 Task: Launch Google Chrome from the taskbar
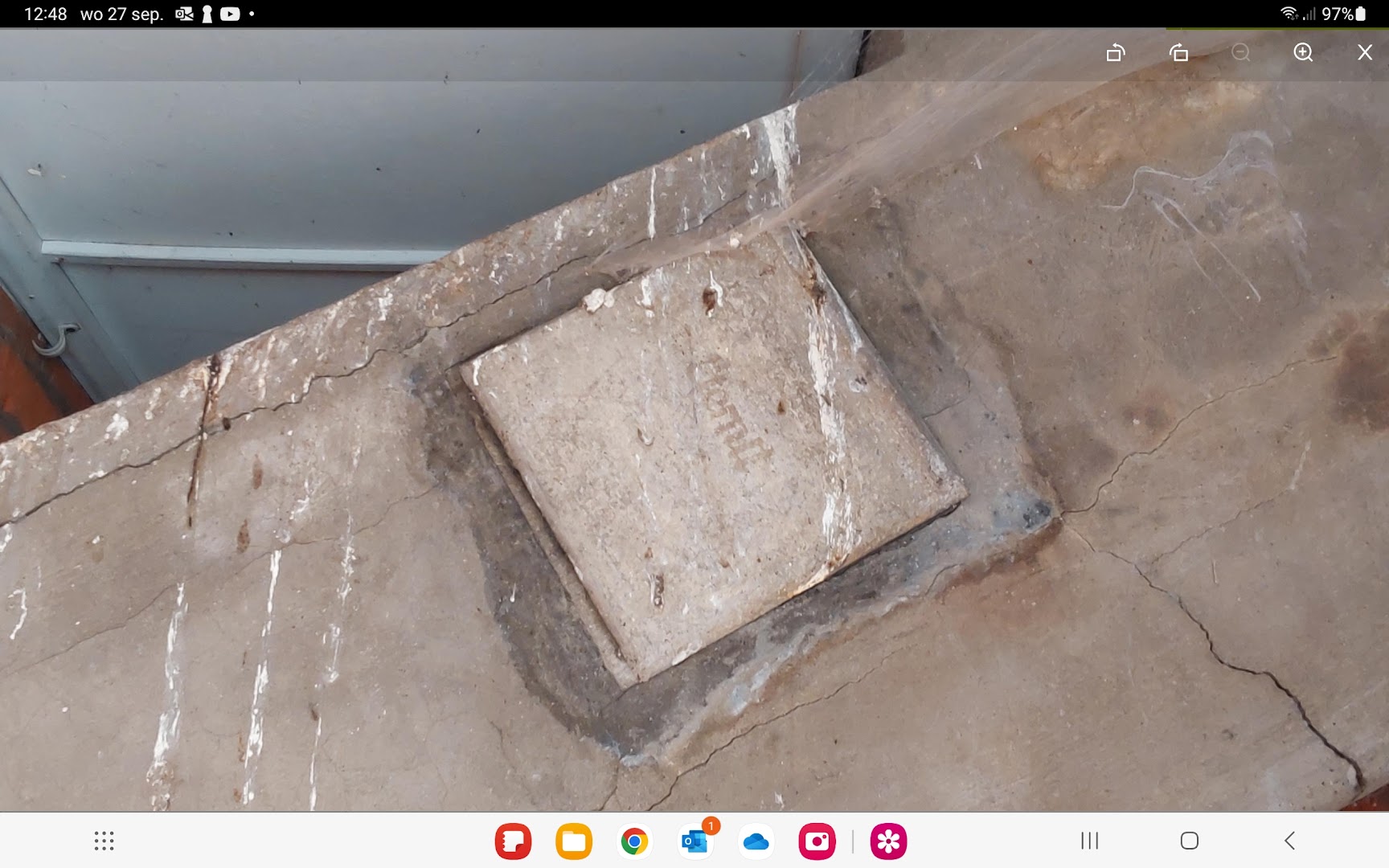coord(634,841)
